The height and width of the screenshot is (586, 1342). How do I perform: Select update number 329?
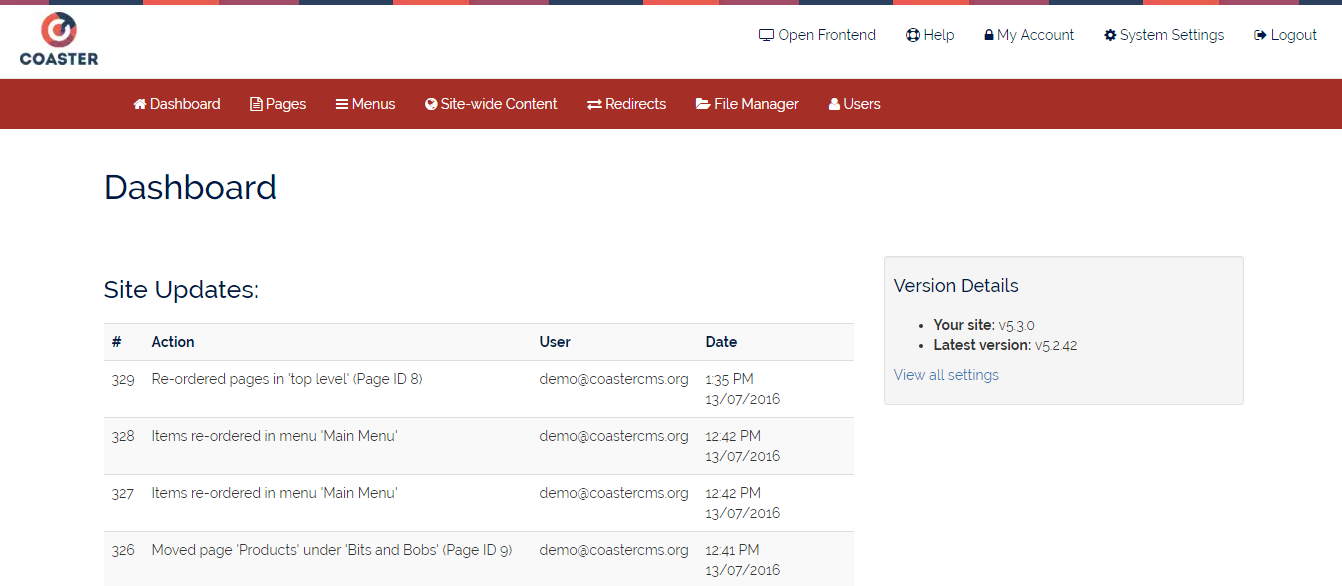(123, 379)
